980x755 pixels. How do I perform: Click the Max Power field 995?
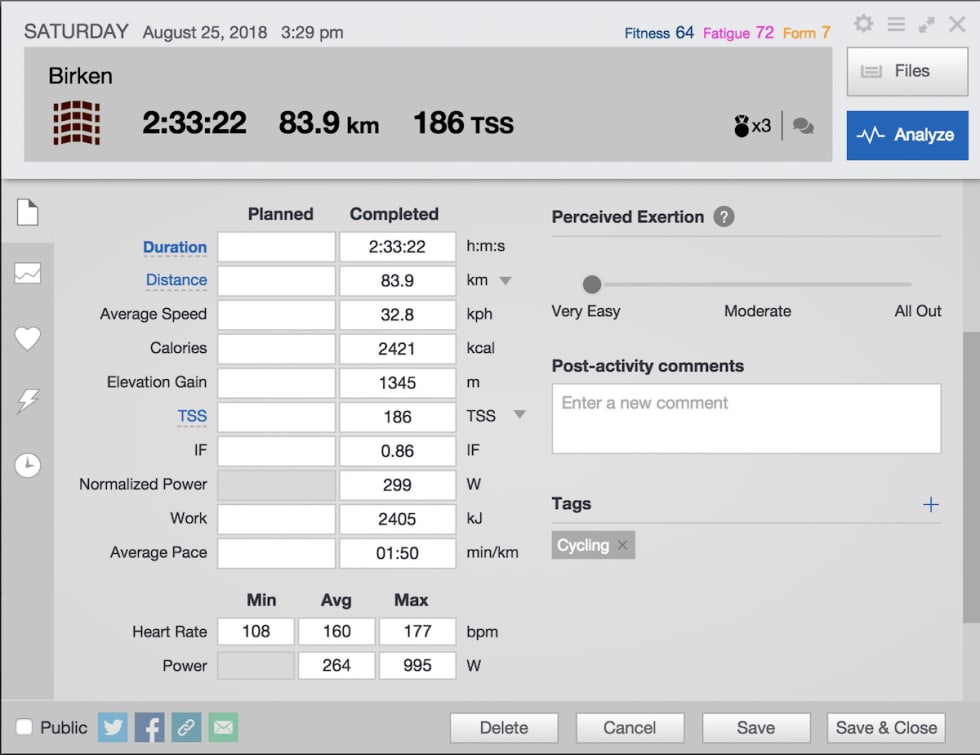coord(418,666)
